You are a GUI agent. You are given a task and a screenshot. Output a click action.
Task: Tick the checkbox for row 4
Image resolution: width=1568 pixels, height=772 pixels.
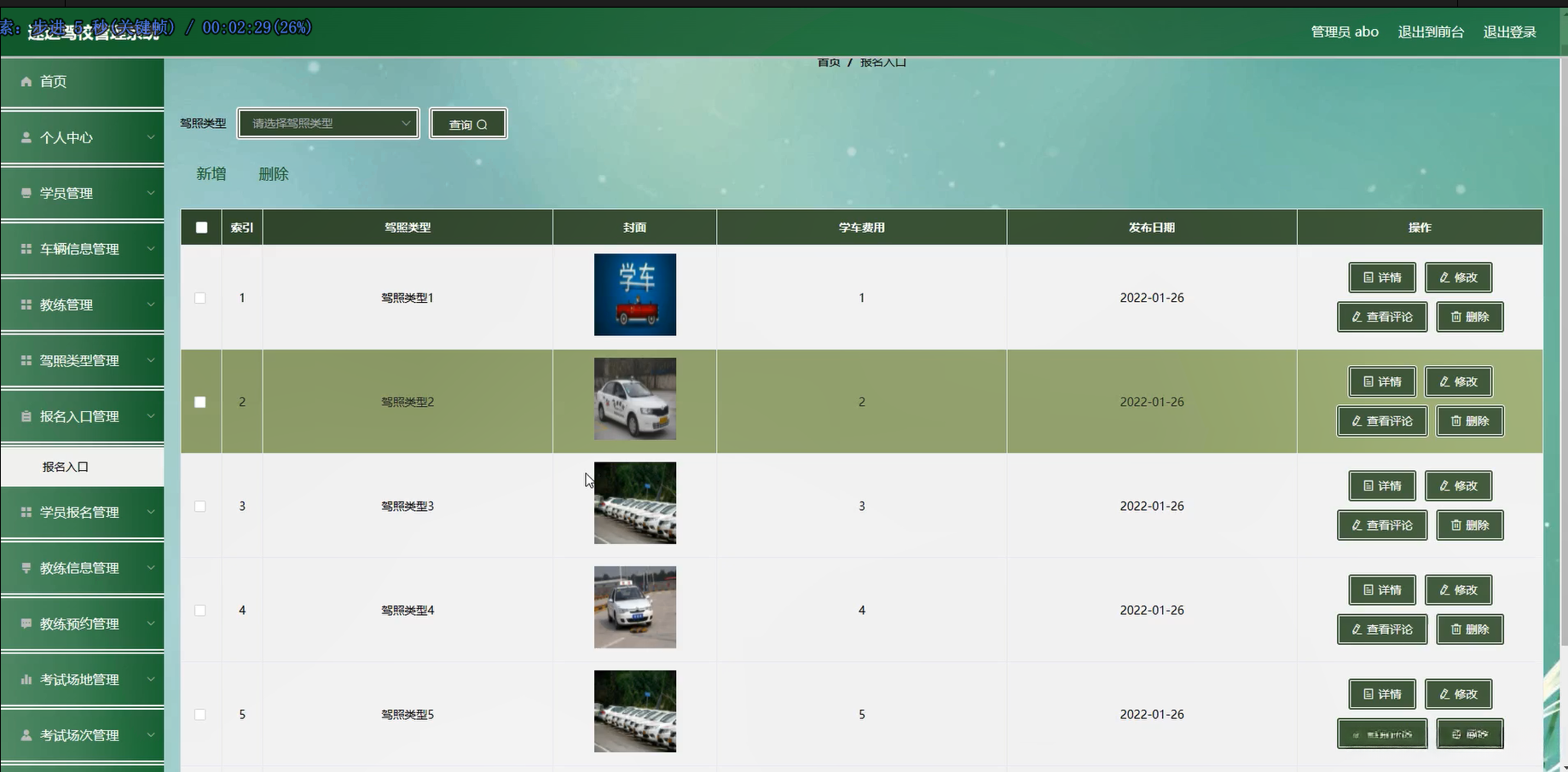click(200, 611)
